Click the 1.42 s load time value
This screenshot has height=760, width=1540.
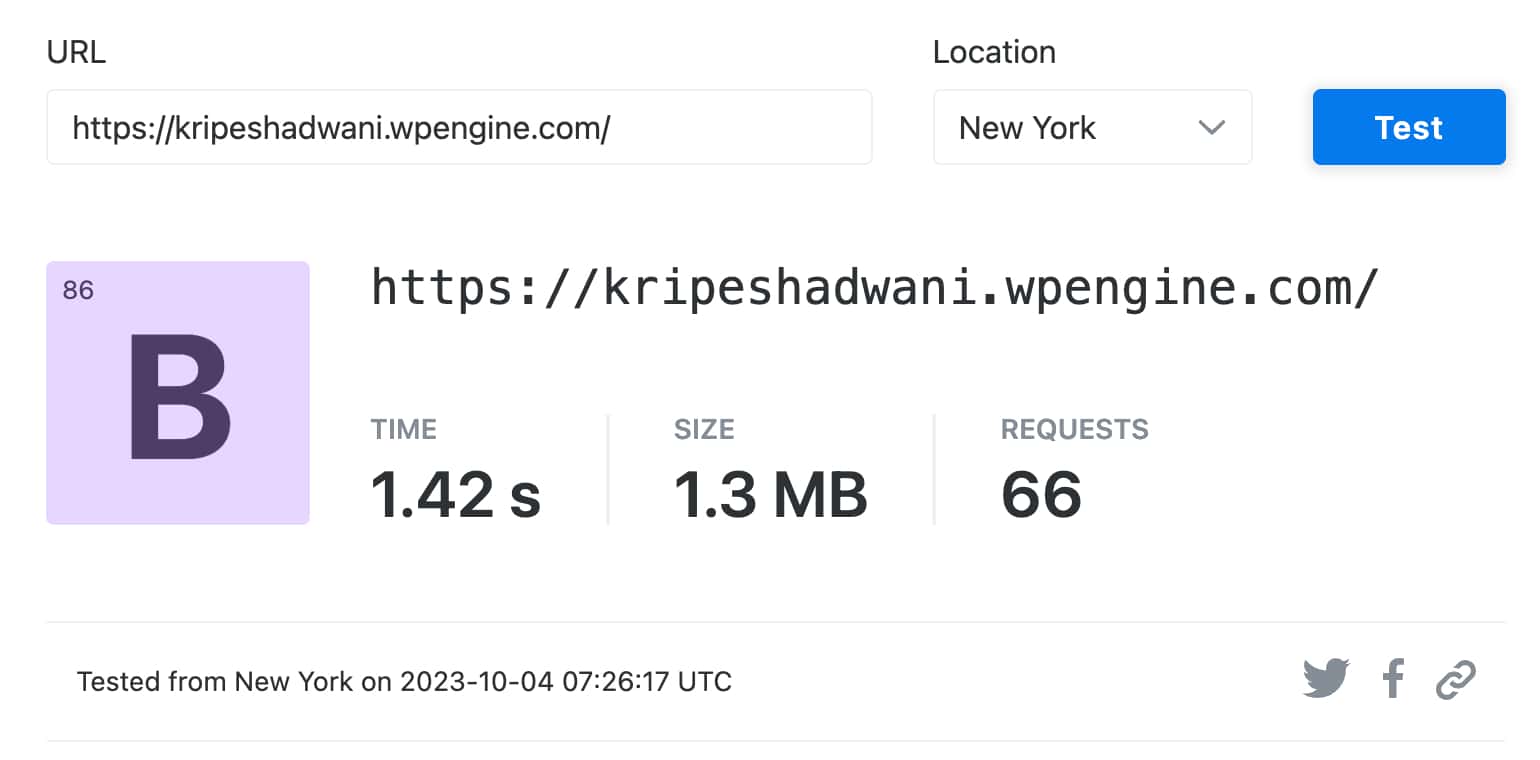coord(456,494)
